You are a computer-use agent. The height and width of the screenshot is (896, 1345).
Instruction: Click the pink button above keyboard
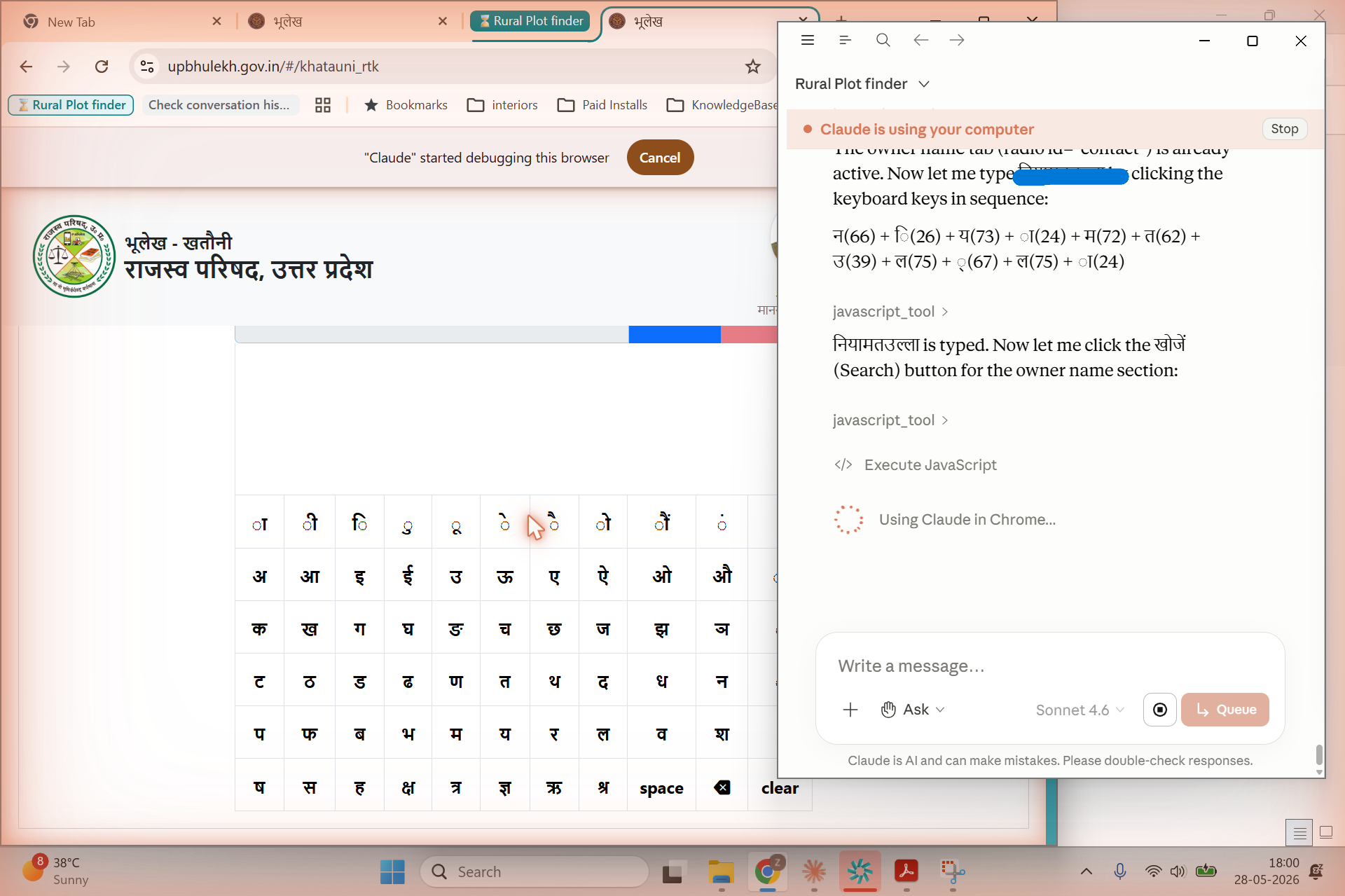coord(749,334)
